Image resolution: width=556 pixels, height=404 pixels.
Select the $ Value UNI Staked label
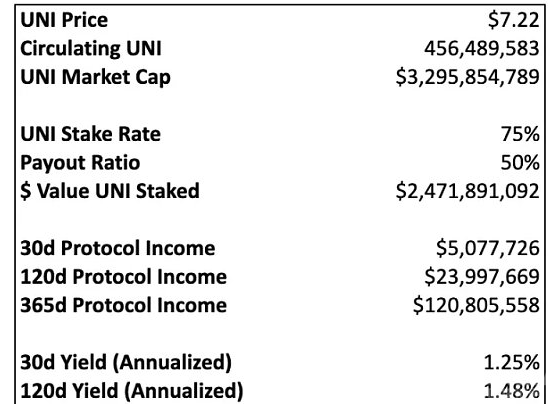[110, 191]
